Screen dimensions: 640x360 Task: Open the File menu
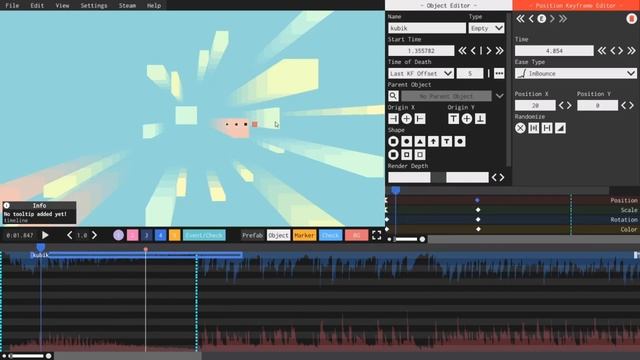(x=12, y=5)
